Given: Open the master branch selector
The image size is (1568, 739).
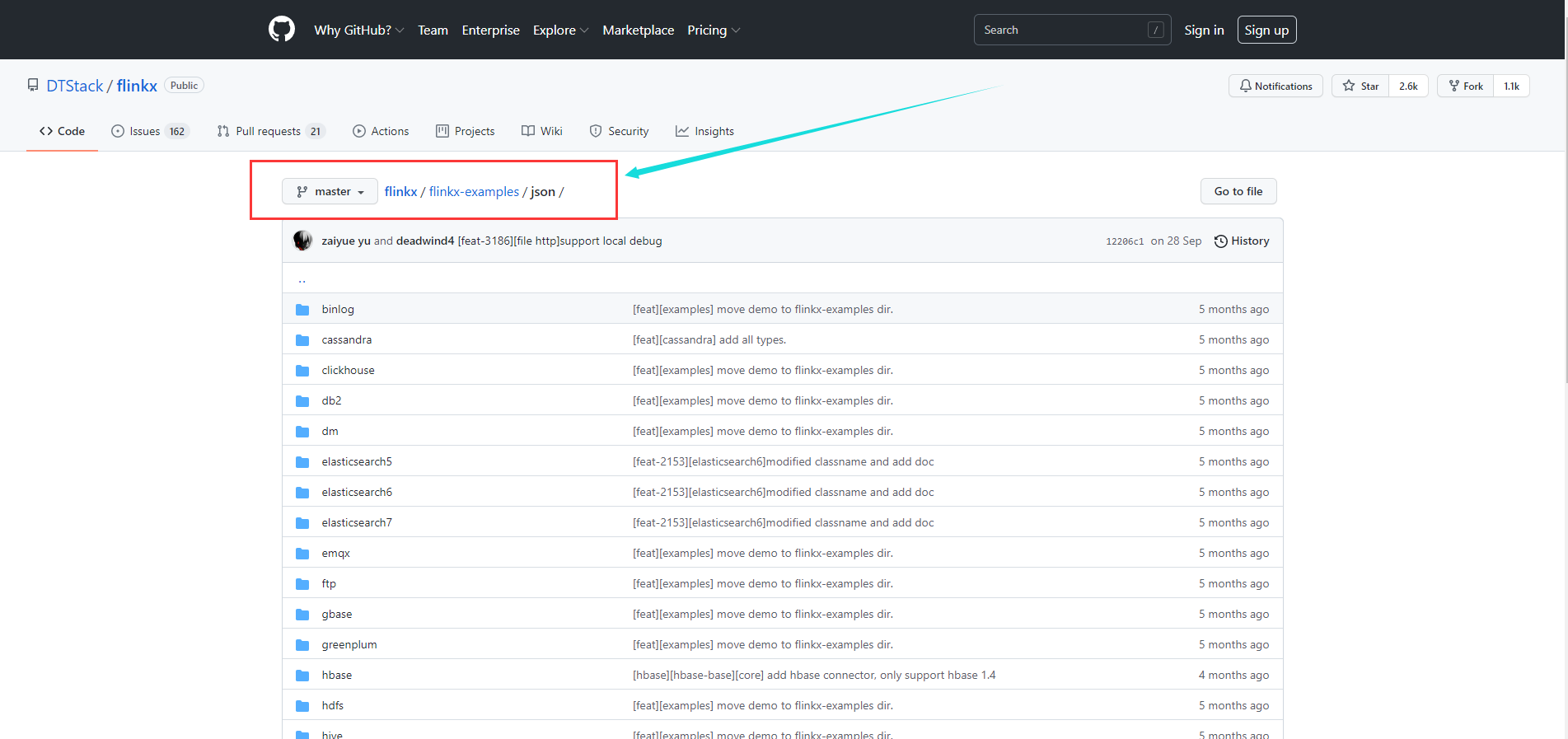Looking at the screenshot, I should click(x=330, y=191).
